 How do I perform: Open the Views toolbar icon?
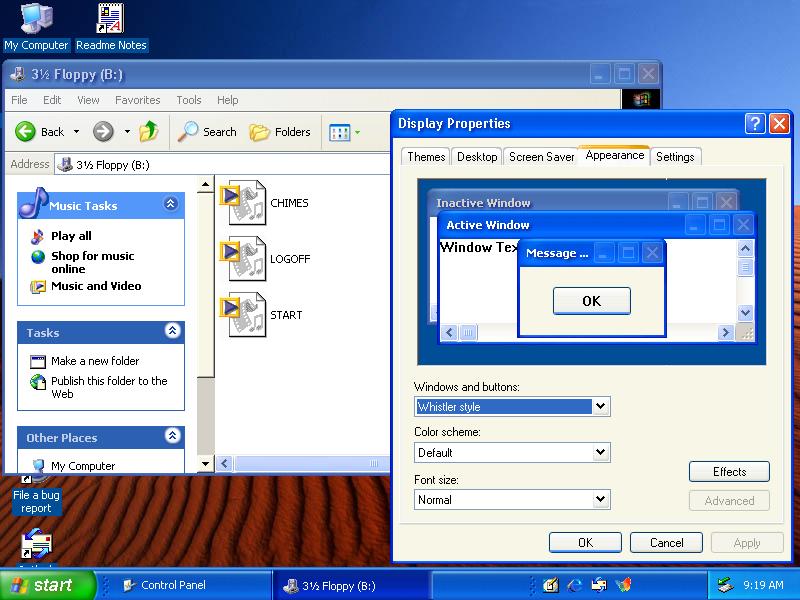click(x=339, y=133)
